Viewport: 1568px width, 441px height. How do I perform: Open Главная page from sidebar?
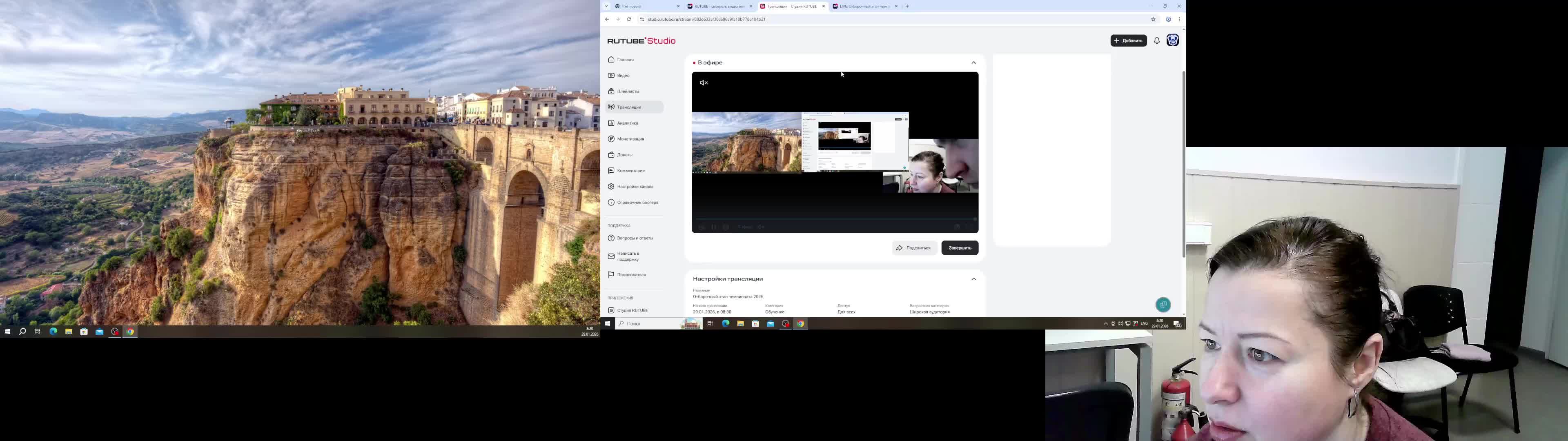(x=625, y=60)
